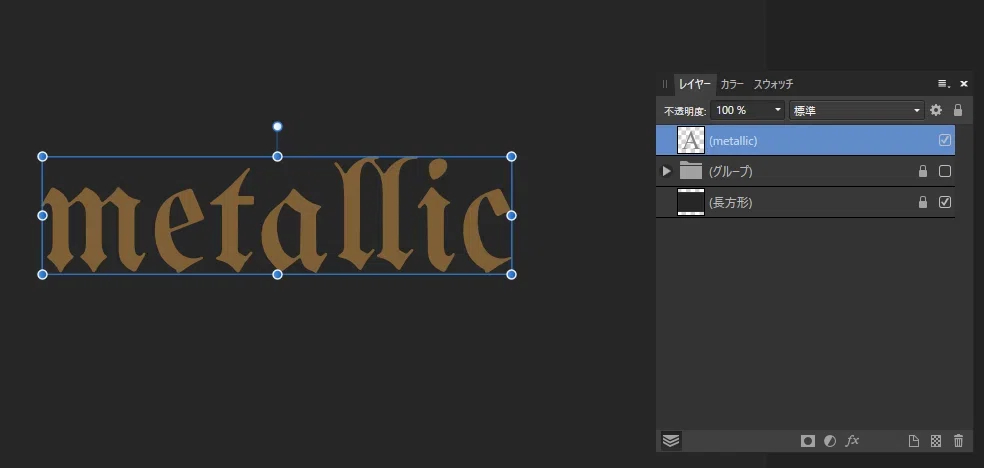Click the top-left selection handle of metallic
This screenshot has width=984, height=468.
[43, 156]
